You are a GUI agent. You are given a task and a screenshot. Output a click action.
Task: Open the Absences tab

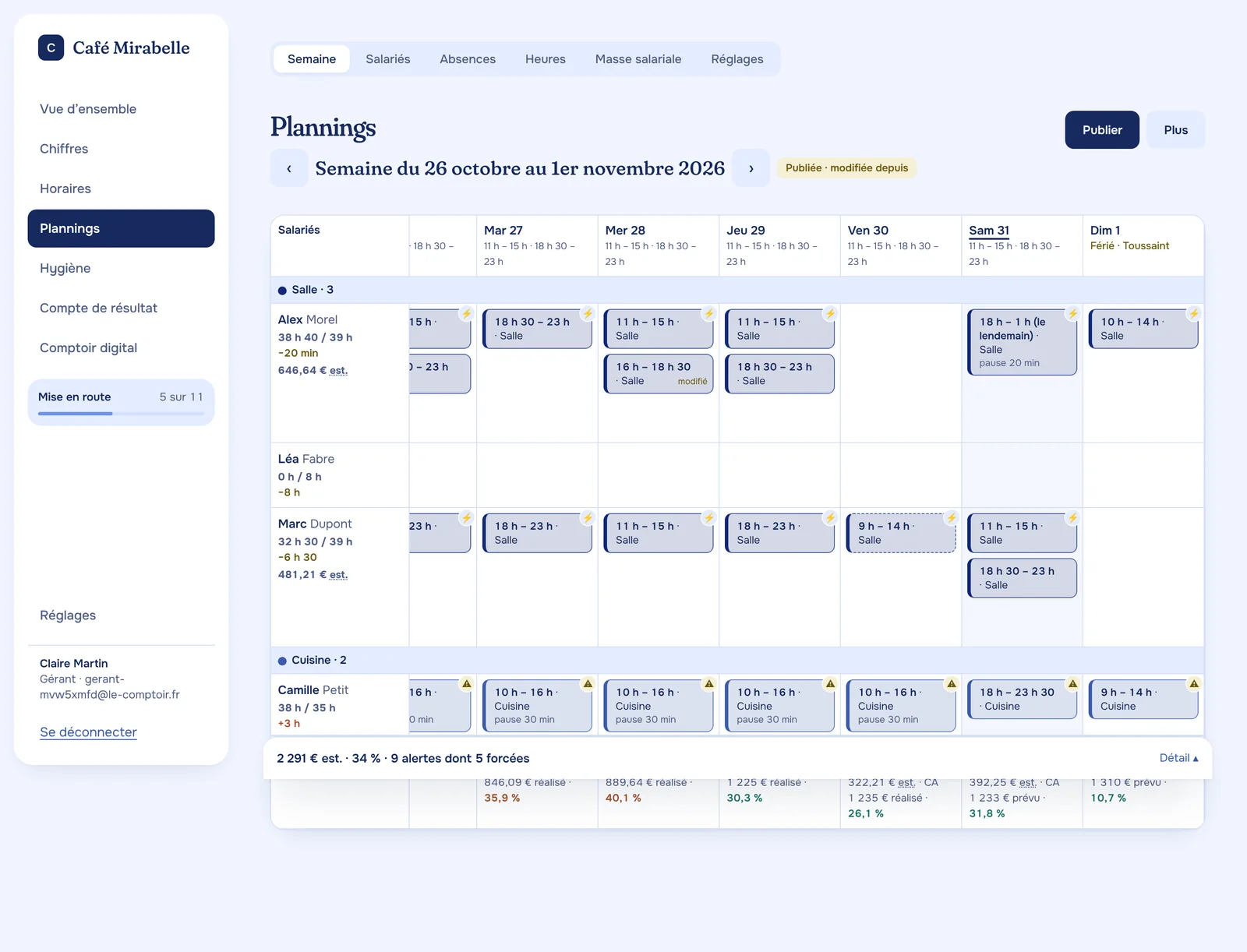click(468, 59)
